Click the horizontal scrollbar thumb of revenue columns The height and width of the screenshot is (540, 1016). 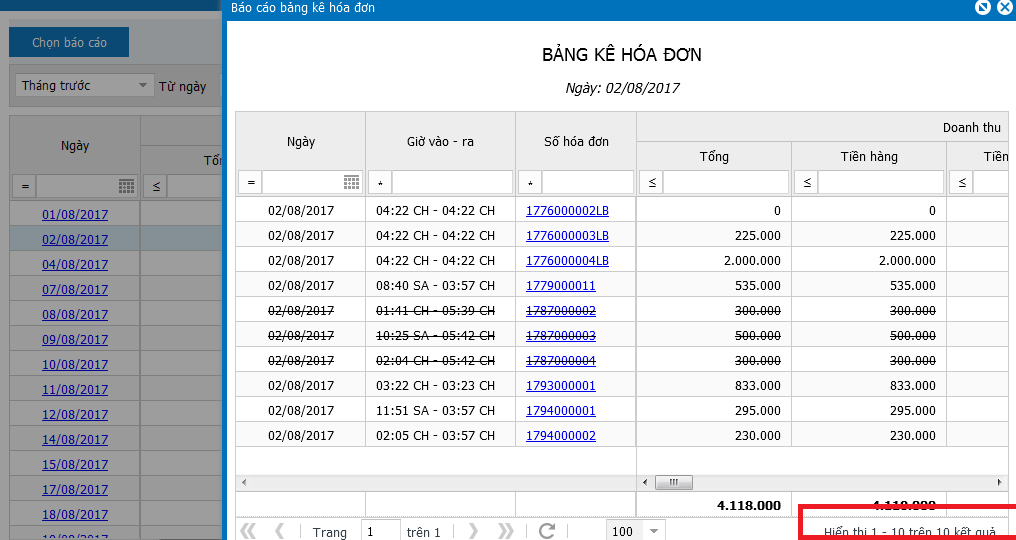673,482
